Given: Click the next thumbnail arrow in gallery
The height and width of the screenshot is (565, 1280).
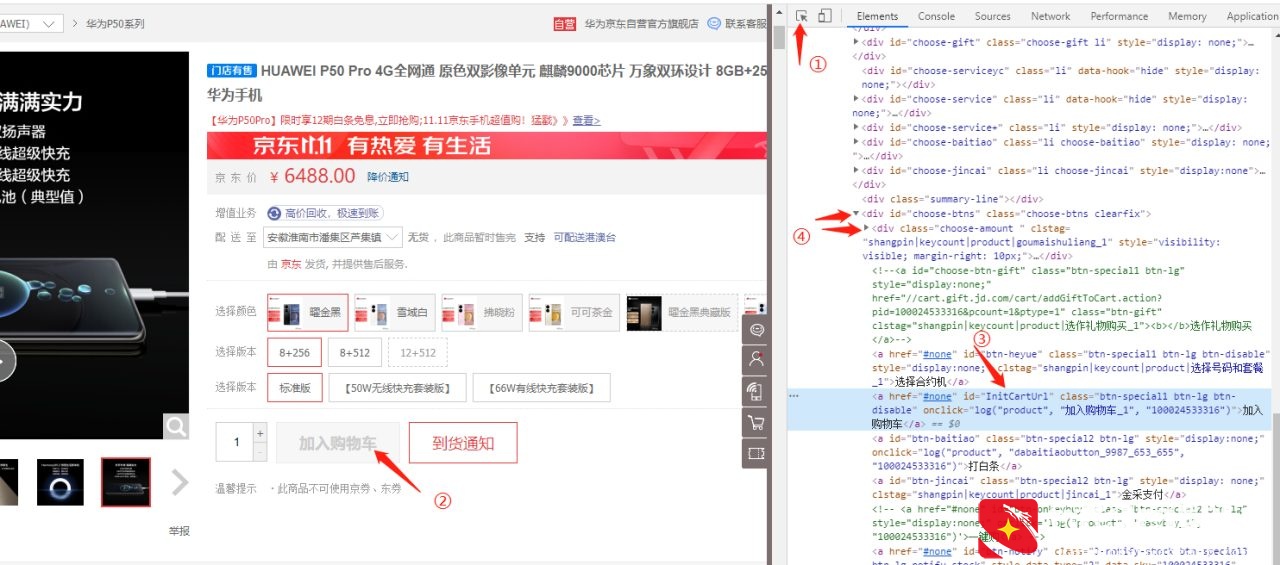Looking at the screenshot, I should (180, 483).
